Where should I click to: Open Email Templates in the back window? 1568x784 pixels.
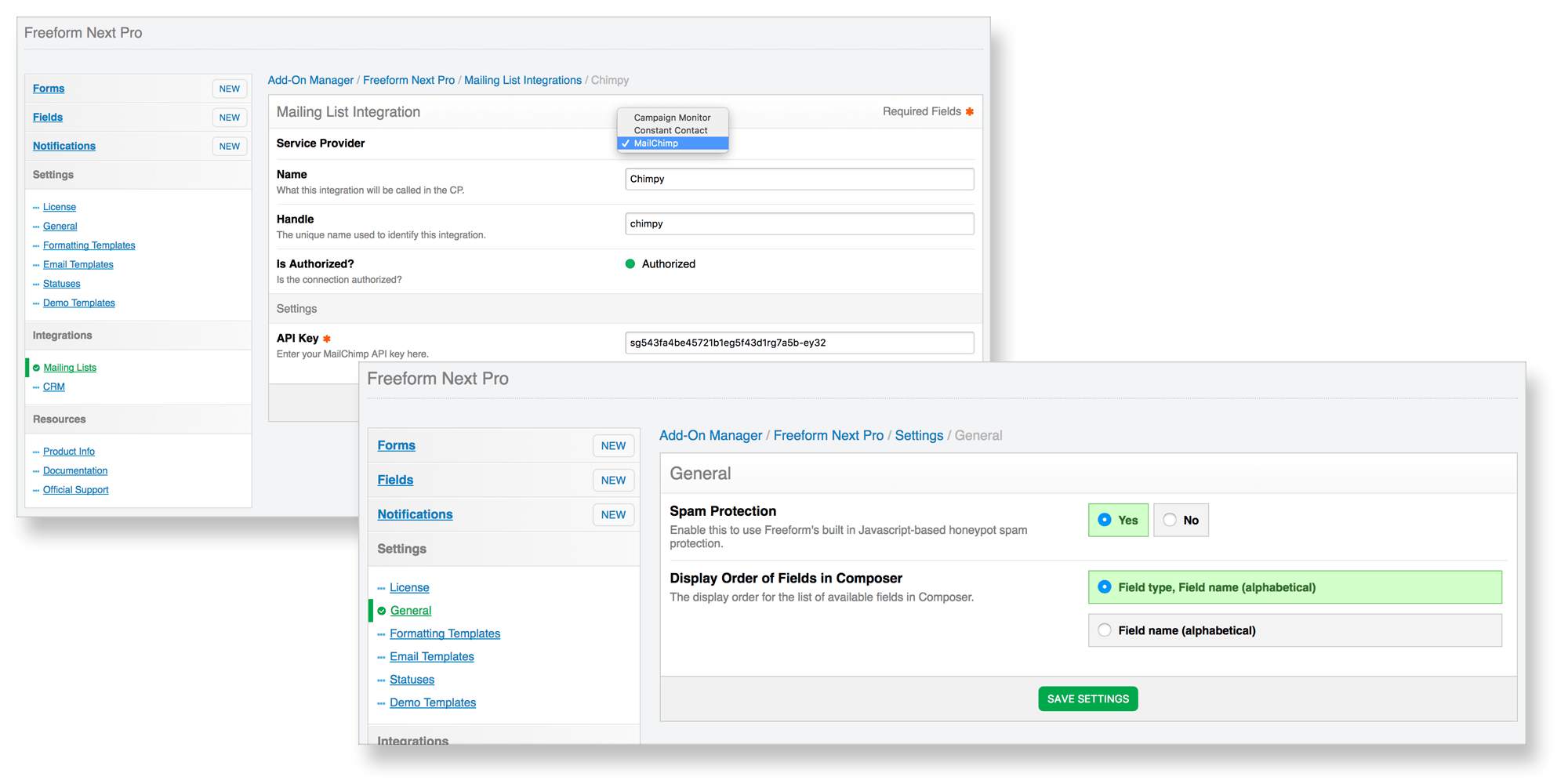(78, 264)
